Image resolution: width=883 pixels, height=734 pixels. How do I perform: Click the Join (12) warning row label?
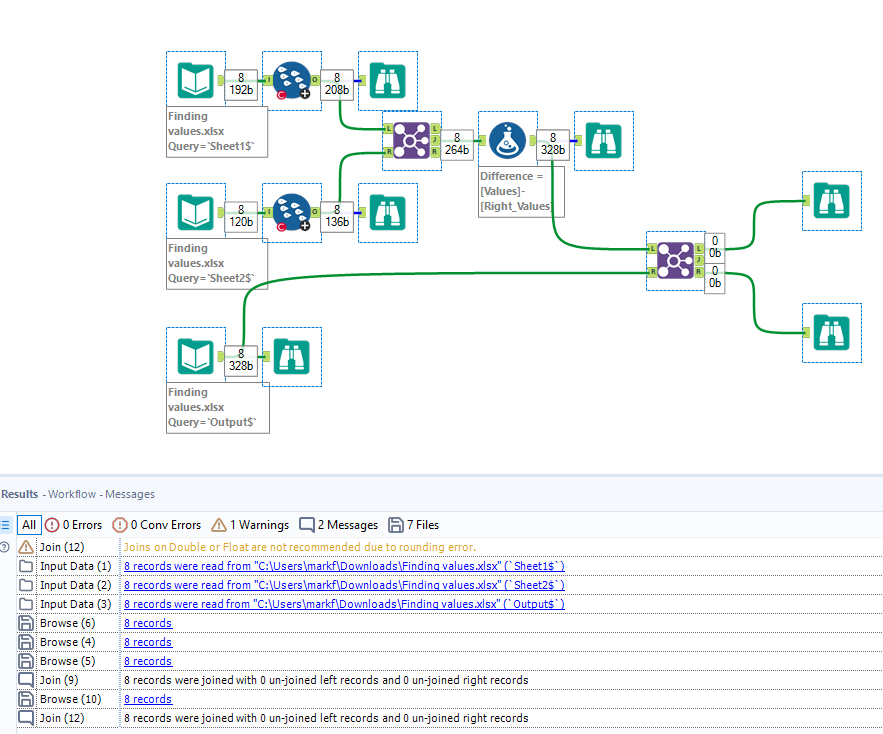[62, 547]
